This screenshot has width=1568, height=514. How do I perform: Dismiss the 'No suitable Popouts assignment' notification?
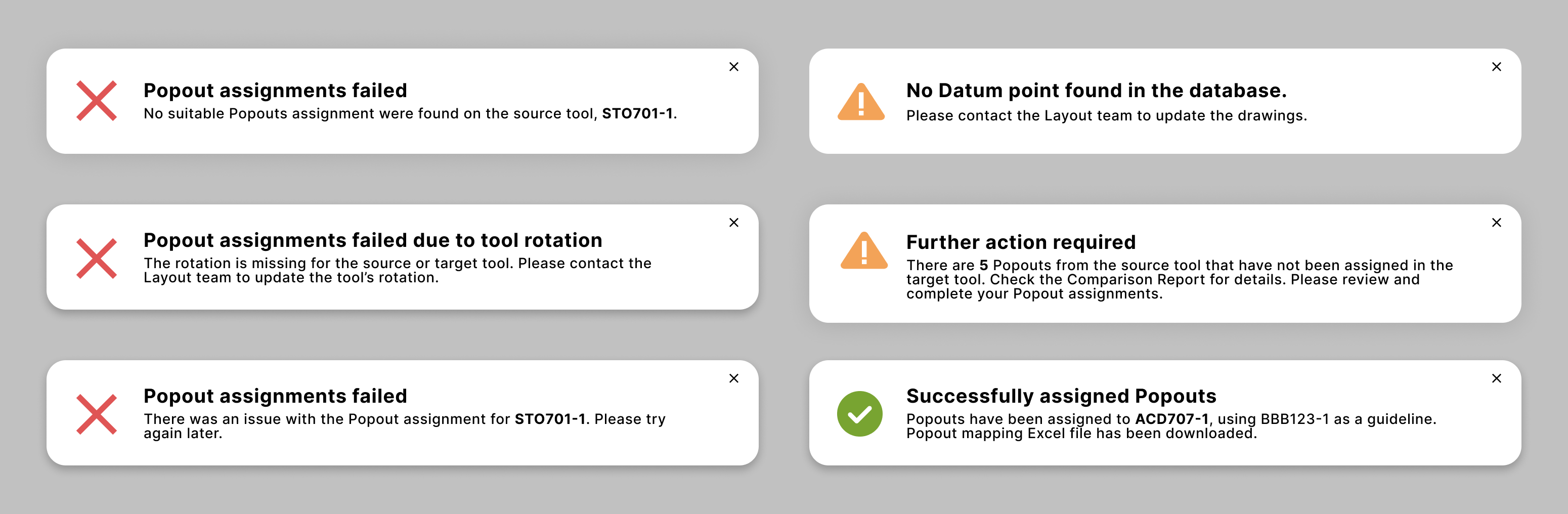pos(733,67)
